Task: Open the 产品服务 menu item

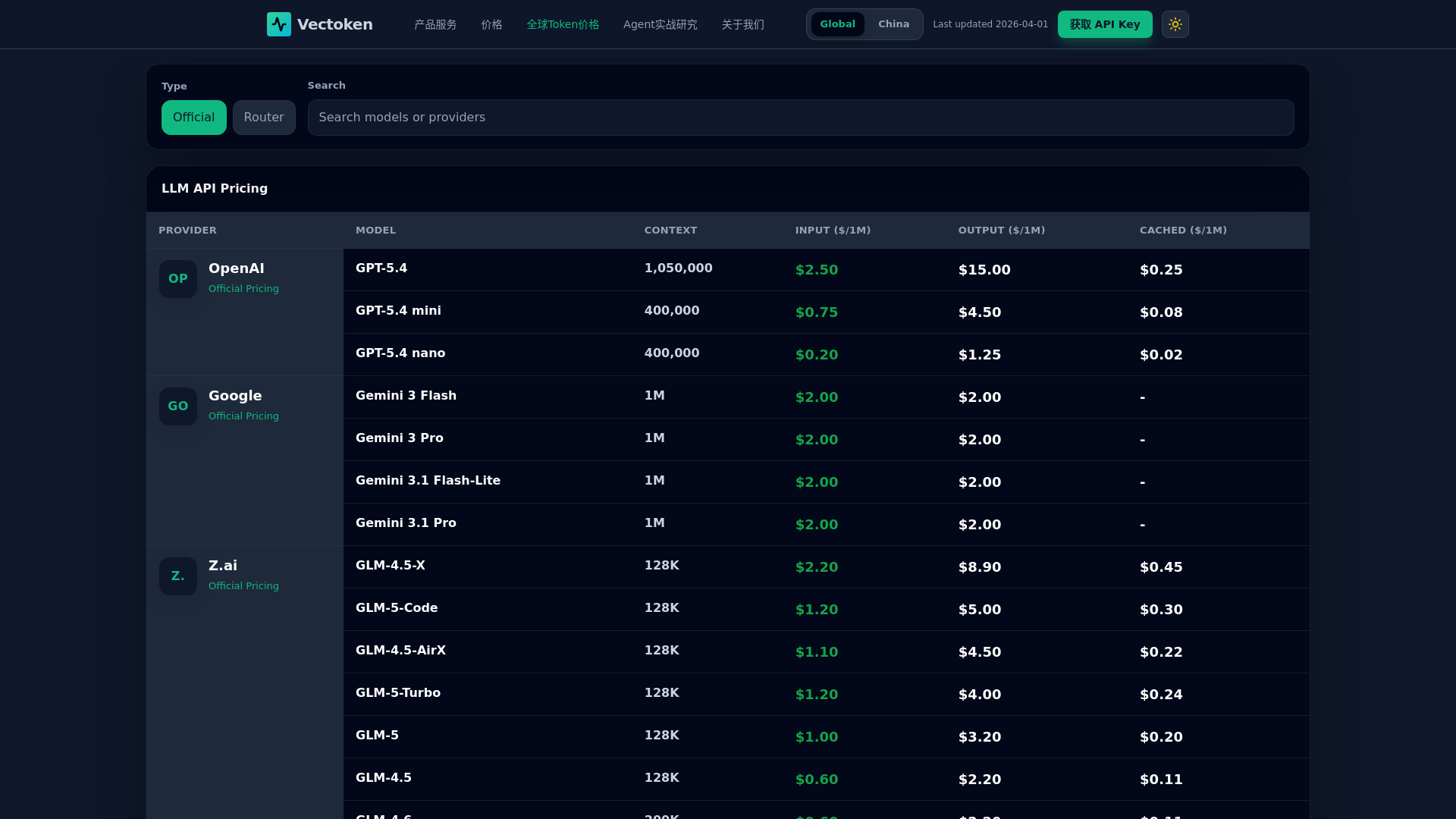Action: pyautogui.click(x=435, y=24)
